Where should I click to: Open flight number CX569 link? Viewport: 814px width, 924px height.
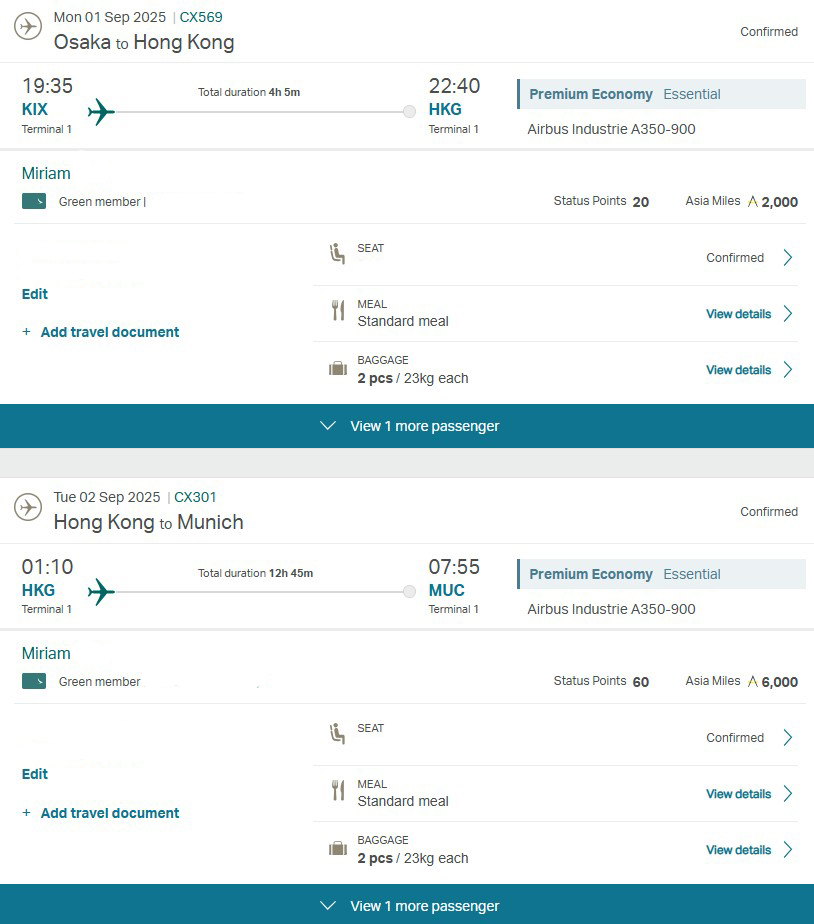click(x=201, y=17)
